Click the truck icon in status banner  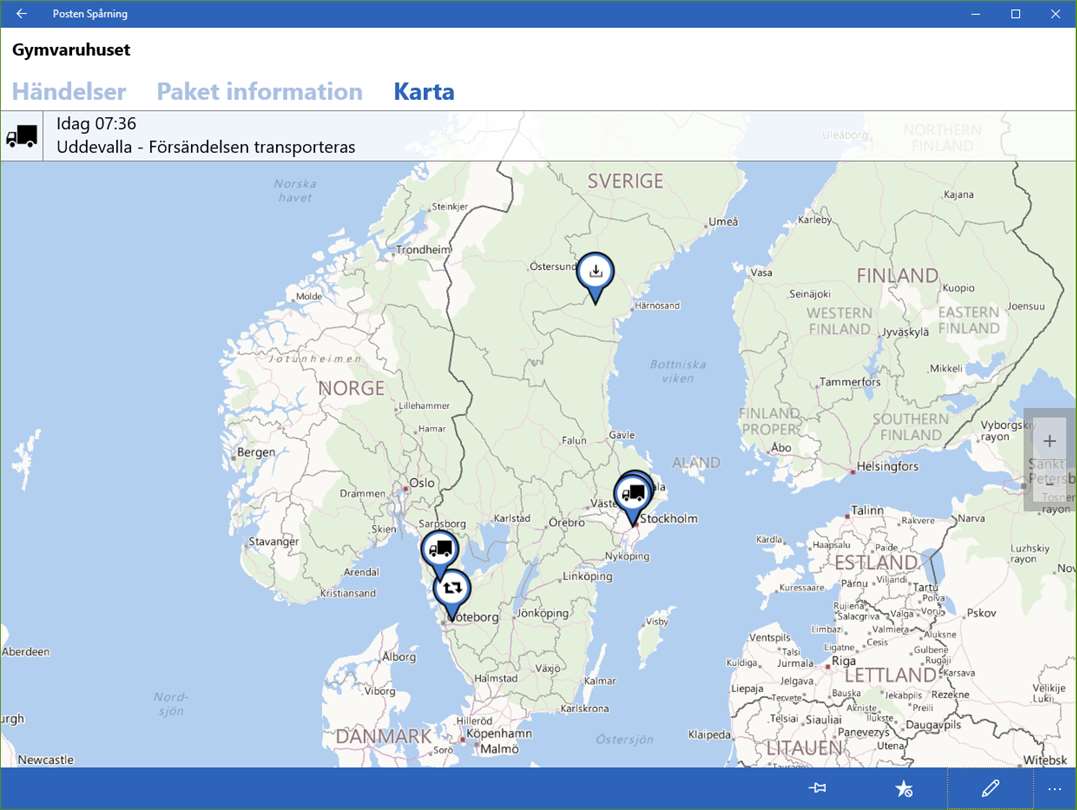tap(22, 136)
